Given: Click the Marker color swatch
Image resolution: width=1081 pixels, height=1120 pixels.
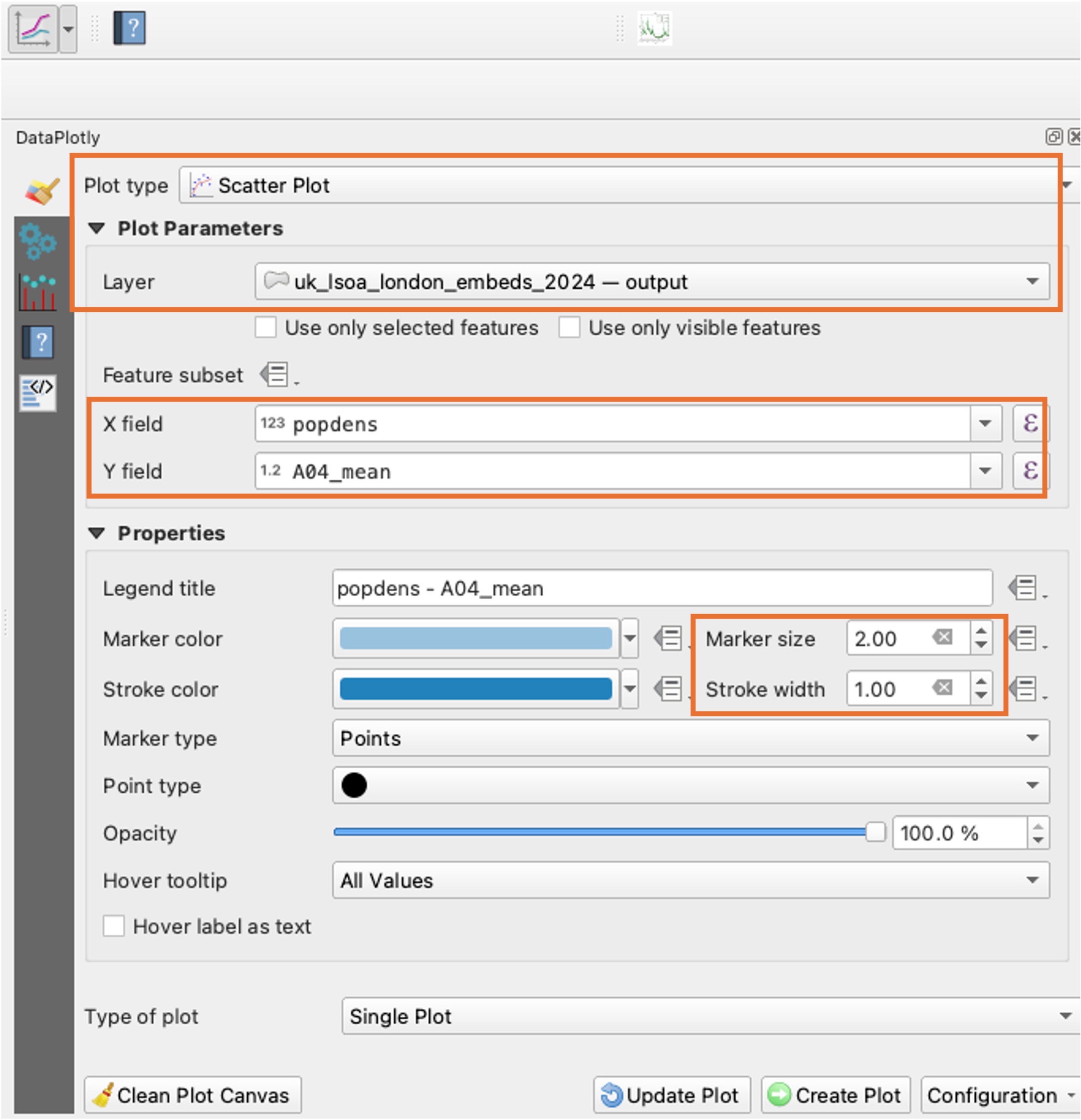Looking at the screenshot, I should [475, 638].
